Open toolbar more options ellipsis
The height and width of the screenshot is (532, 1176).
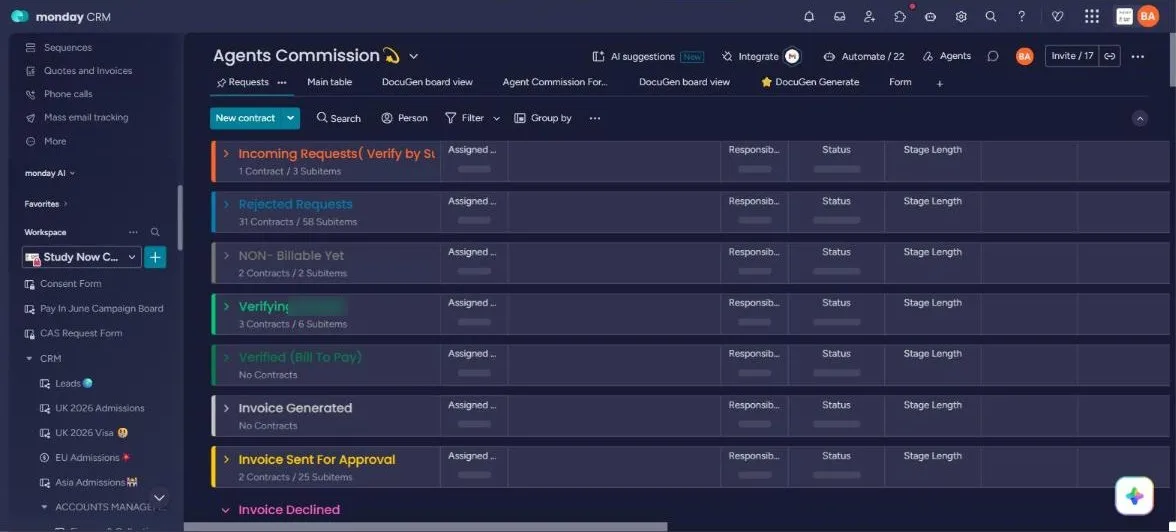click(595, 118)
